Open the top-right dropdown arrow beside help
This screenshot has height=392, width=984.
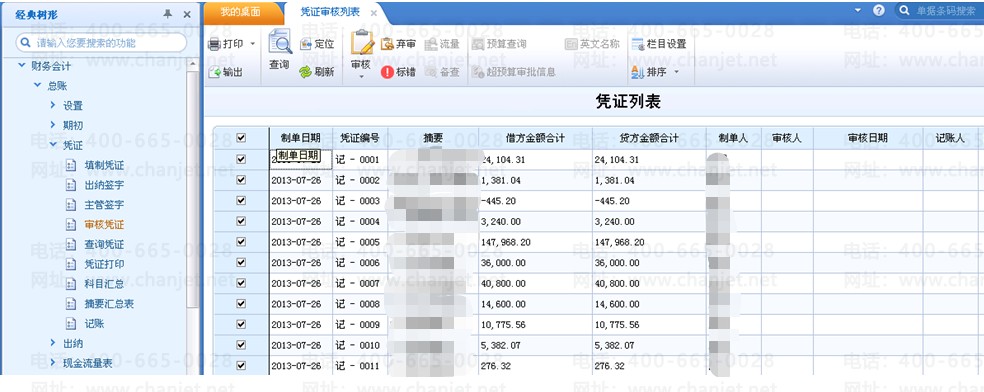pyautogui.click(x=858, y=11)
